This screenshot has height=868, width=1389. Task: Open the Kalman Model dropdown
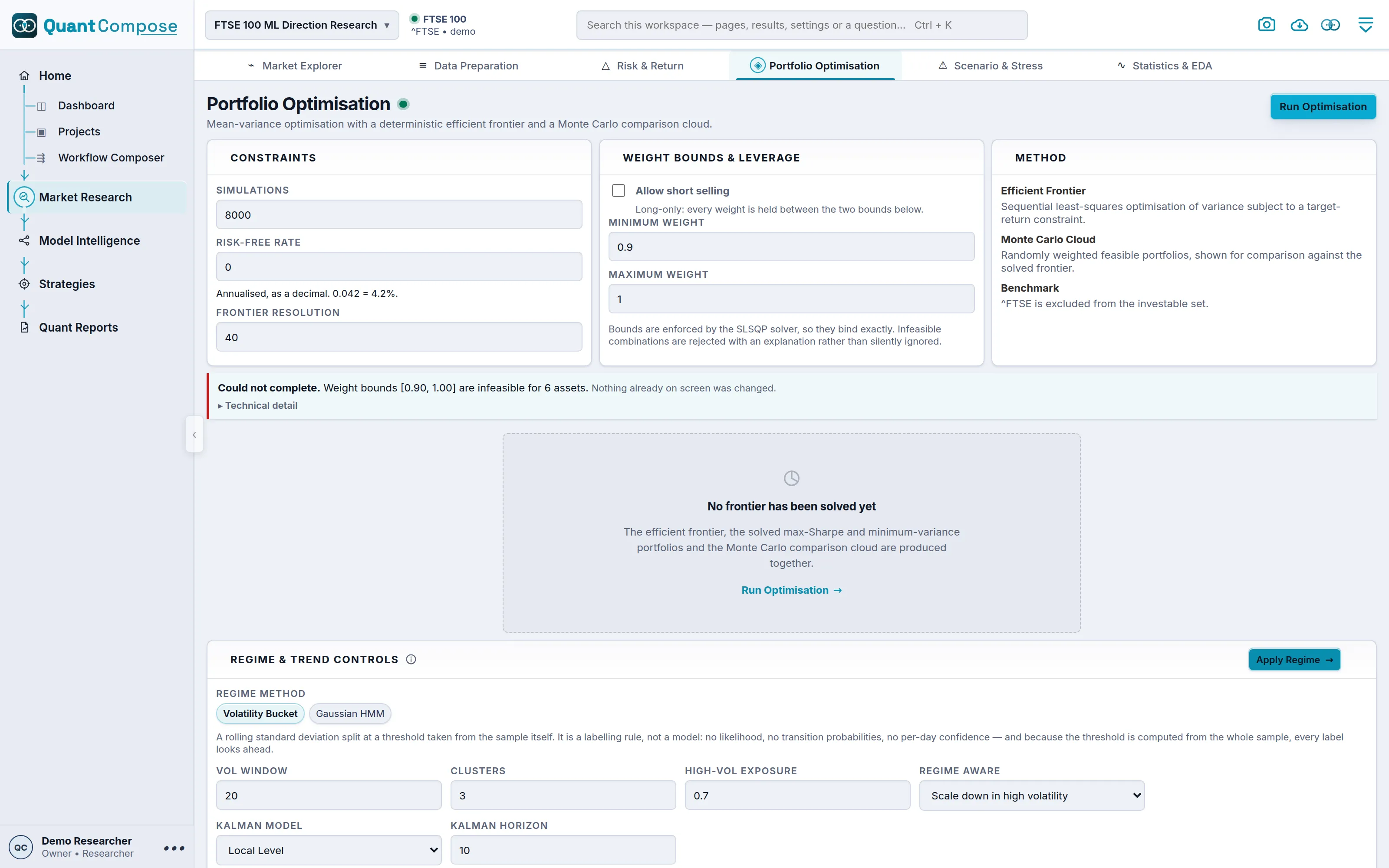(x=329, y=850)
